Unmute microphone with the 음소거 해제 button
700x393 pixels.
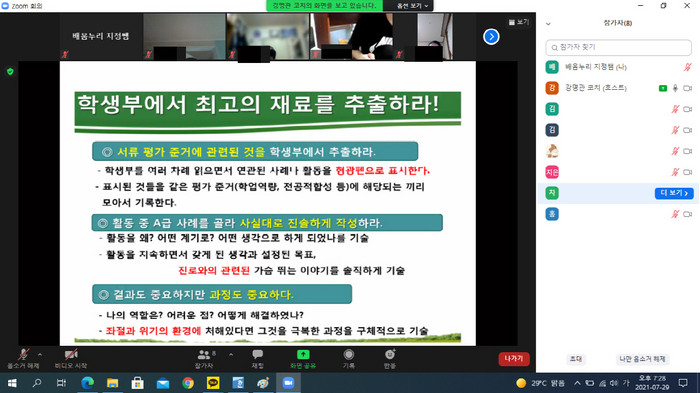click(23, 359)
